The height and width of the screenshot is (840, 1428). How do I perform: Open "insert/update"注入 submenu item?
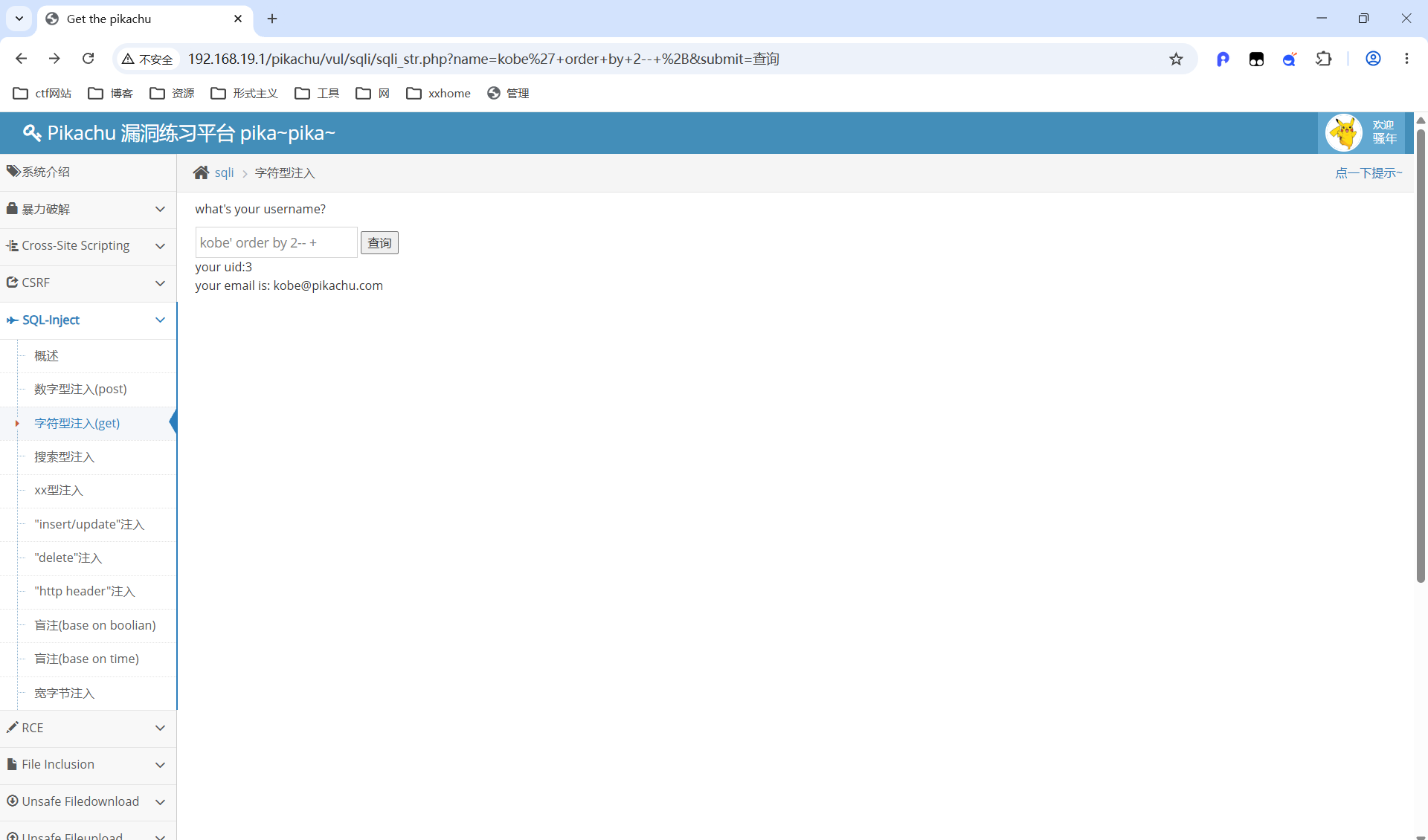coord(89,524)
